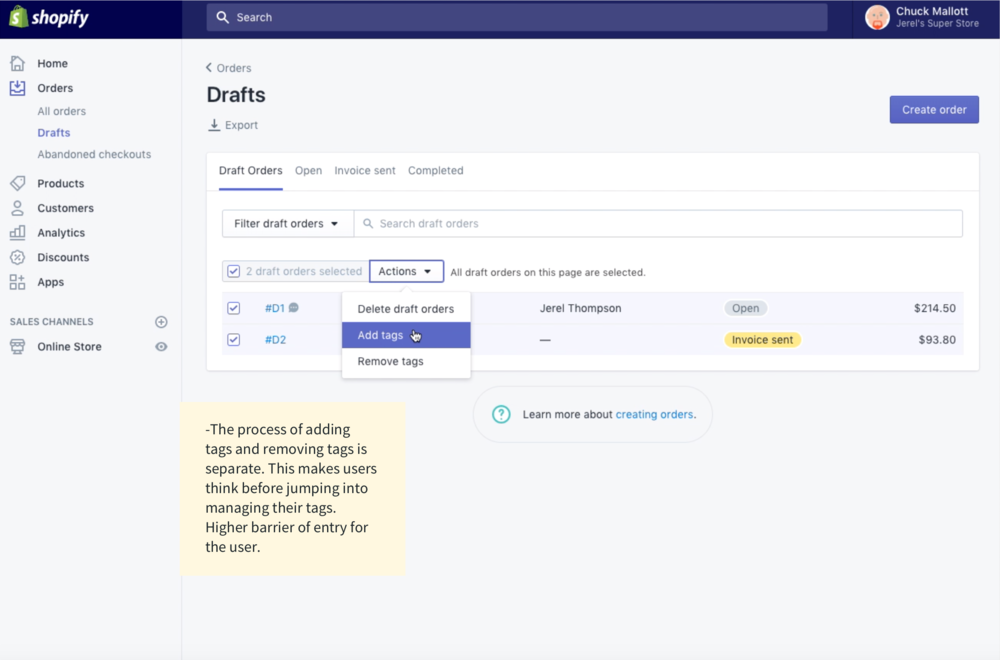Screen dimensions: 1000x660
Task: Open the Filter draft orders dropdown
Action: tap(288, 224)
